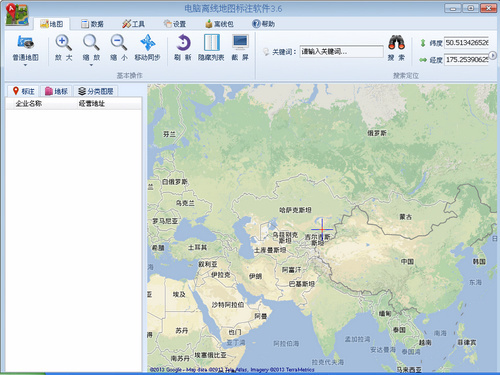500x375 pixels.
Task: Click the 俄罗斯 label on the map
Action: [377, 133]
